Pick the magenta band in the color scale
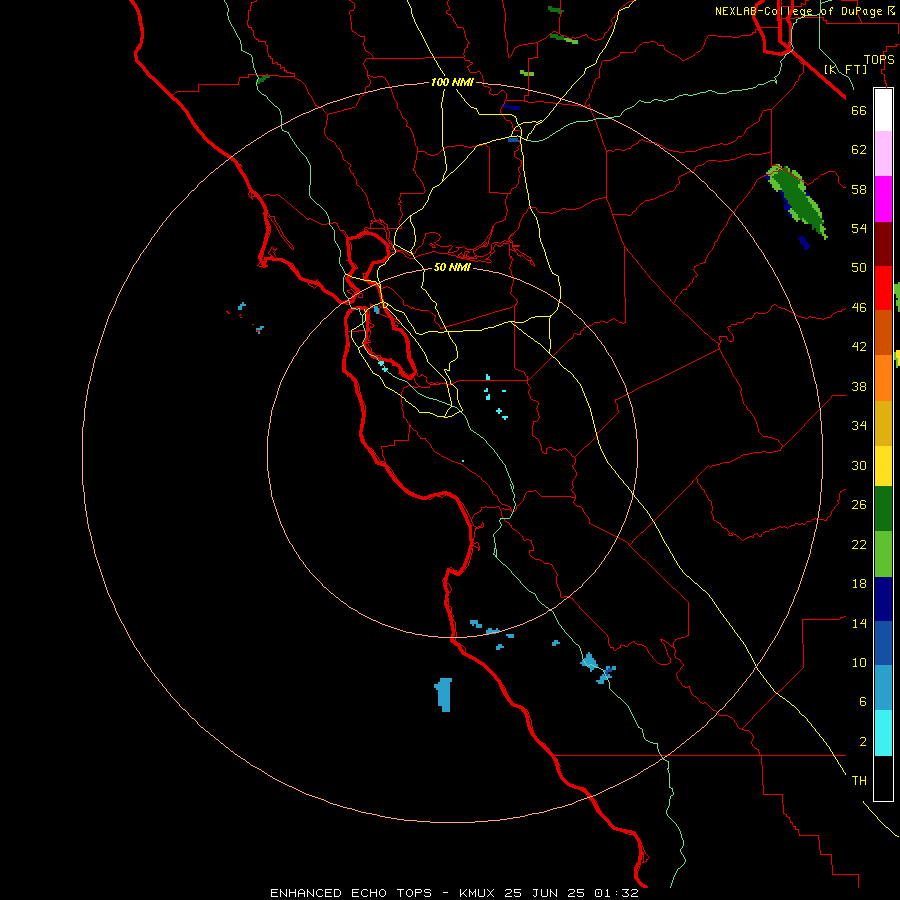 pyautogui.click(x=883, y=199)
